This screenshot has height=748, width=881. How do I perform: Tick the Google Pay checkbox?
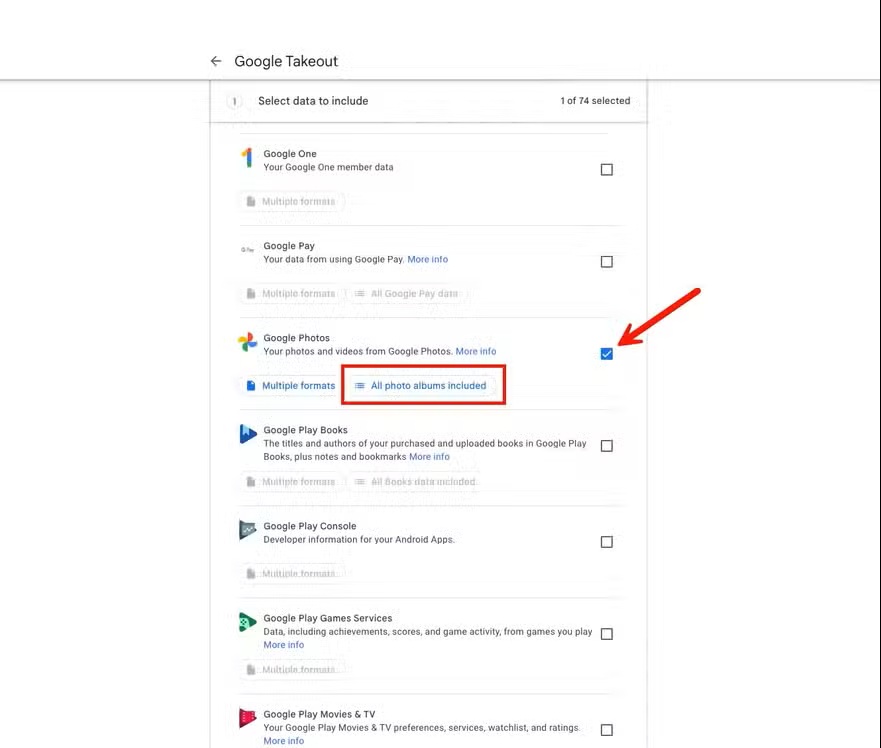(606, 262)
